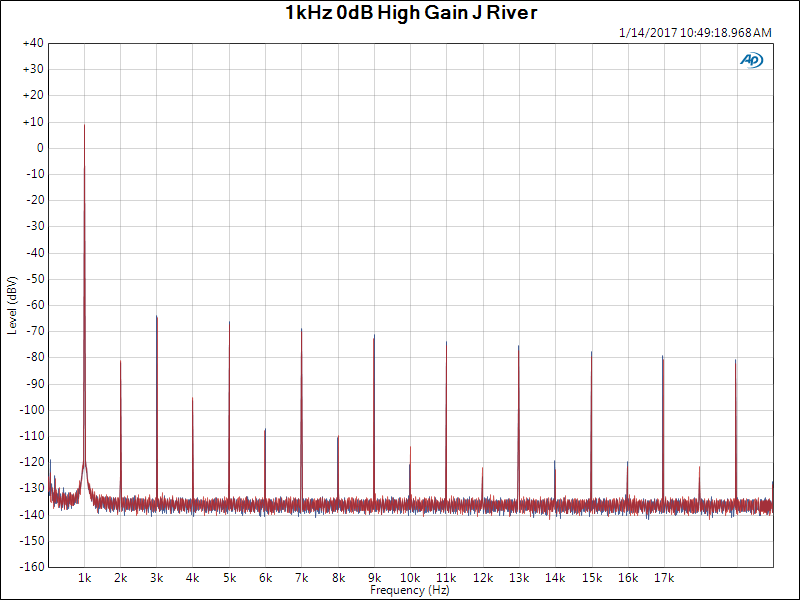Click the AP logo in the chart corner
This screenshot has height=600, width=800.
point(752,60)
